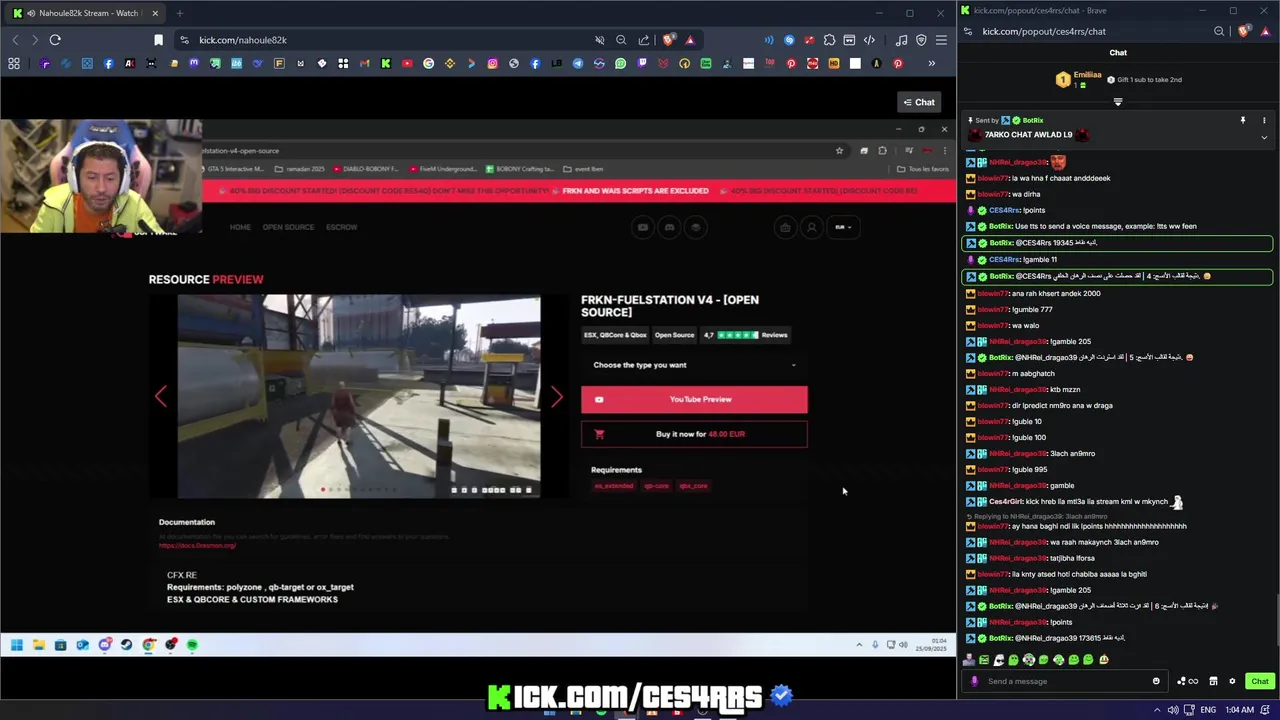Click the 'Send a message' chat input
The width and height of the screenshot is (1280, 720).
coord(1065,681)
